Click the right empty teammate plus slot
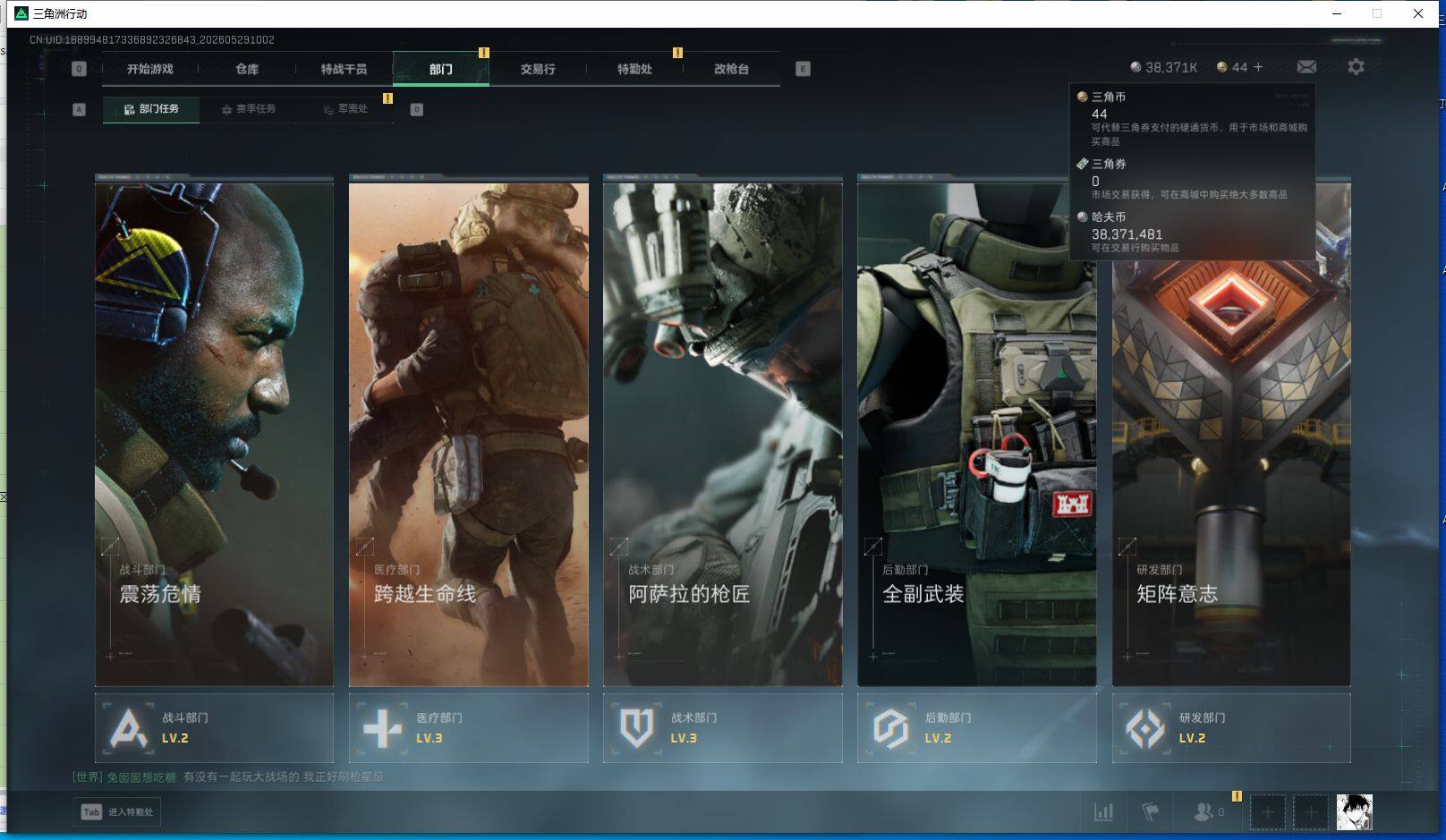Screen dimensions: 1446x840 coord(1310,812)
